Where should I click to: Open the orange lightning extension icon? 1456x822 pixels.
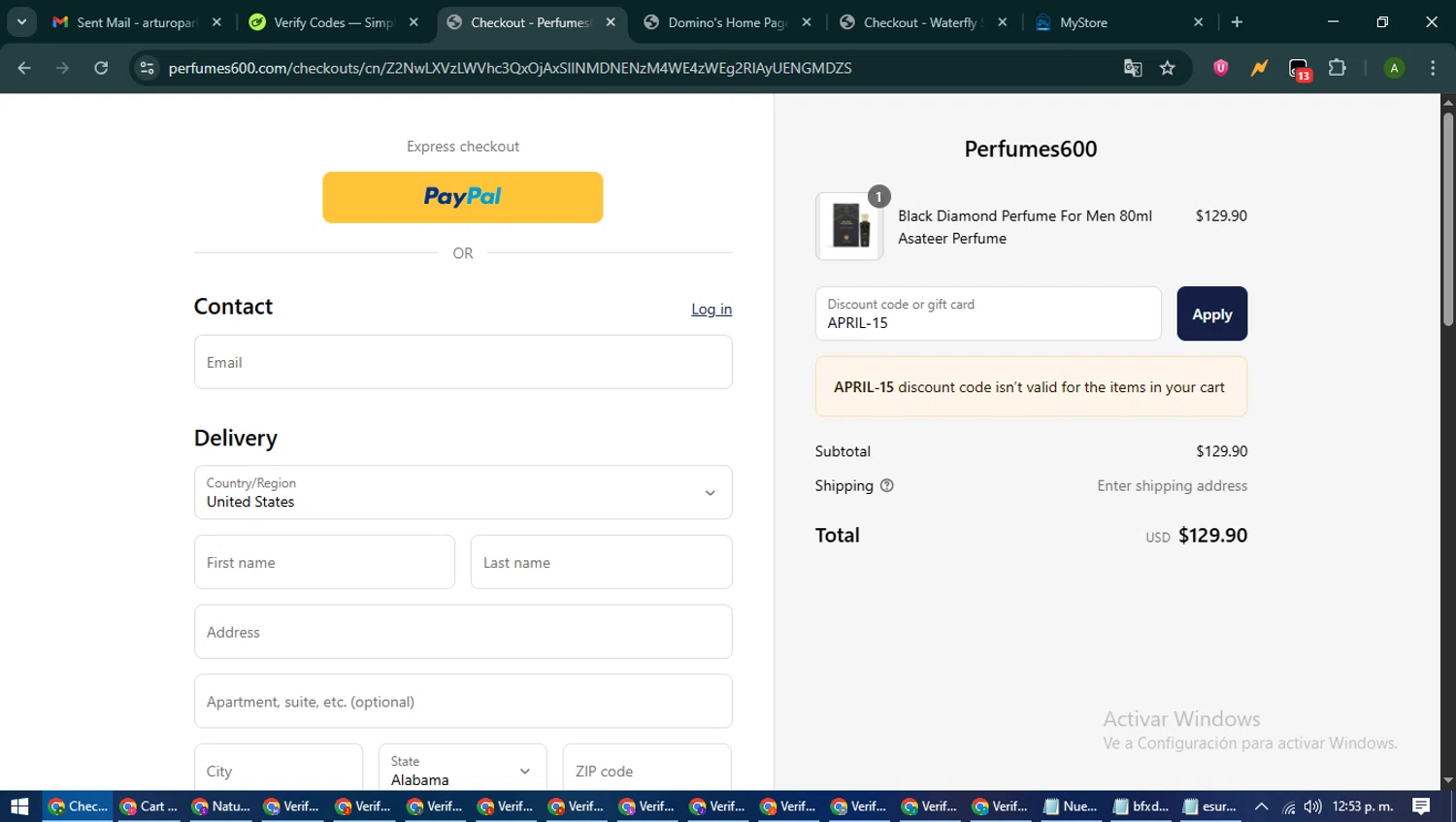tap(1259, 68)
